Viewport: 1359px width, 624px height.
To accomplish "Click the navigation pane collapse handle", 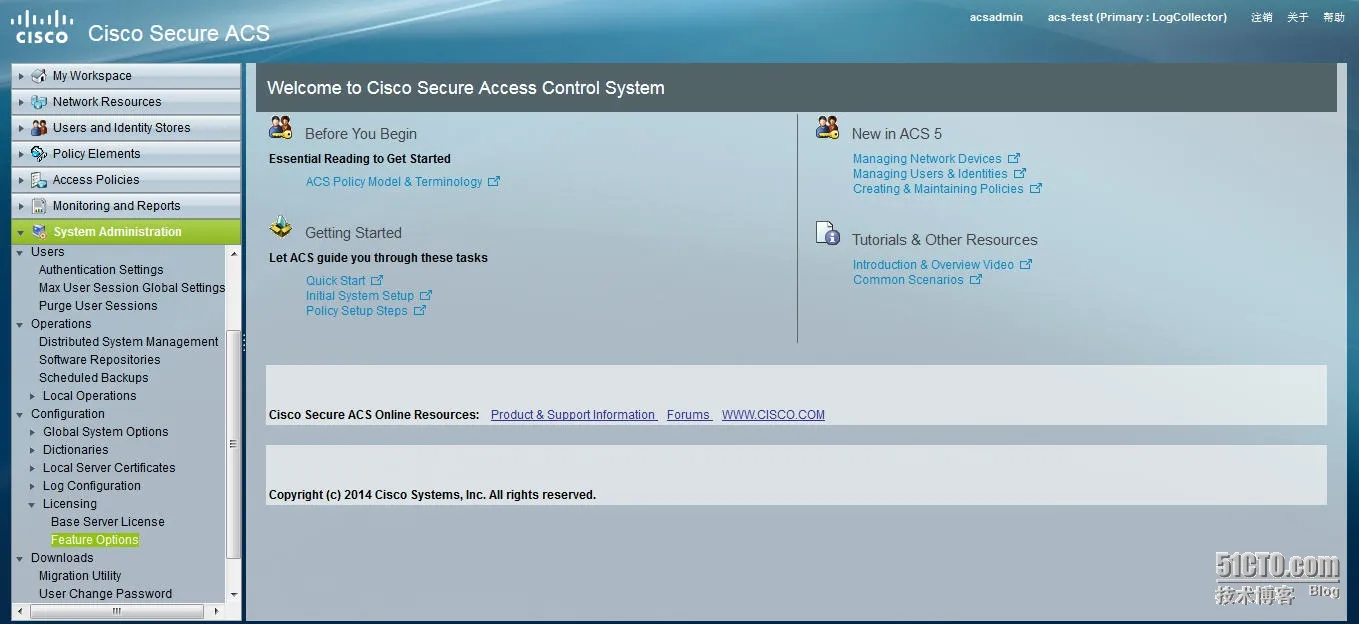I will 244,341.
